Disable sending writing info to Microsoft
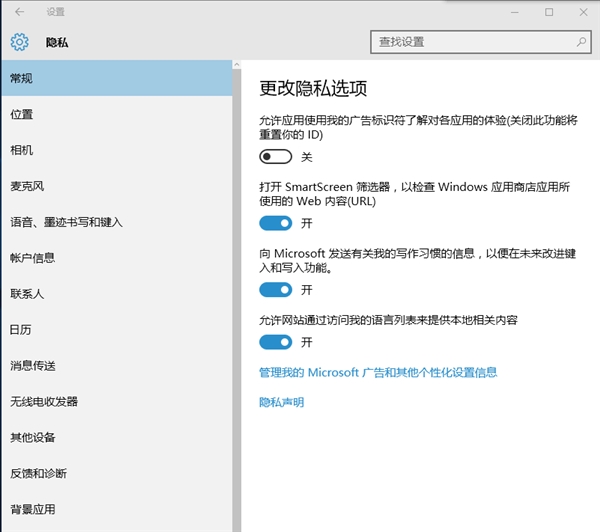Viewport: 600px width, 532px height. click(x=275, y=290)
